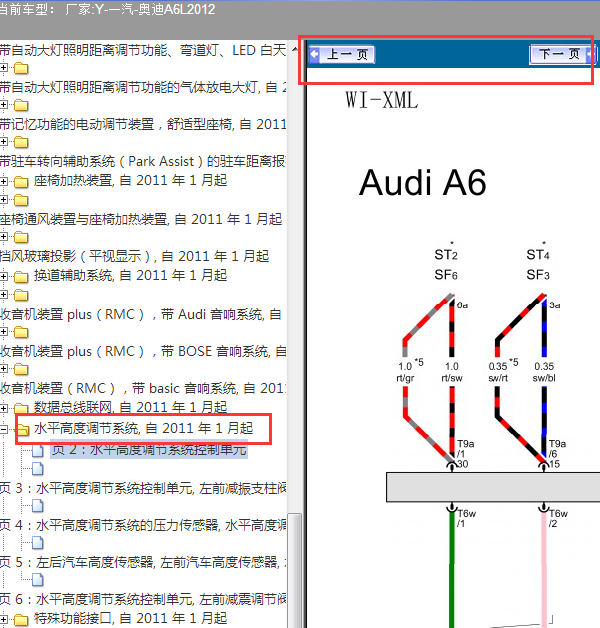This screenshot has width=600, height=628.
Task: Click the folder icon directly above 挡风玻璃投影 label
Action: point(21,237)
